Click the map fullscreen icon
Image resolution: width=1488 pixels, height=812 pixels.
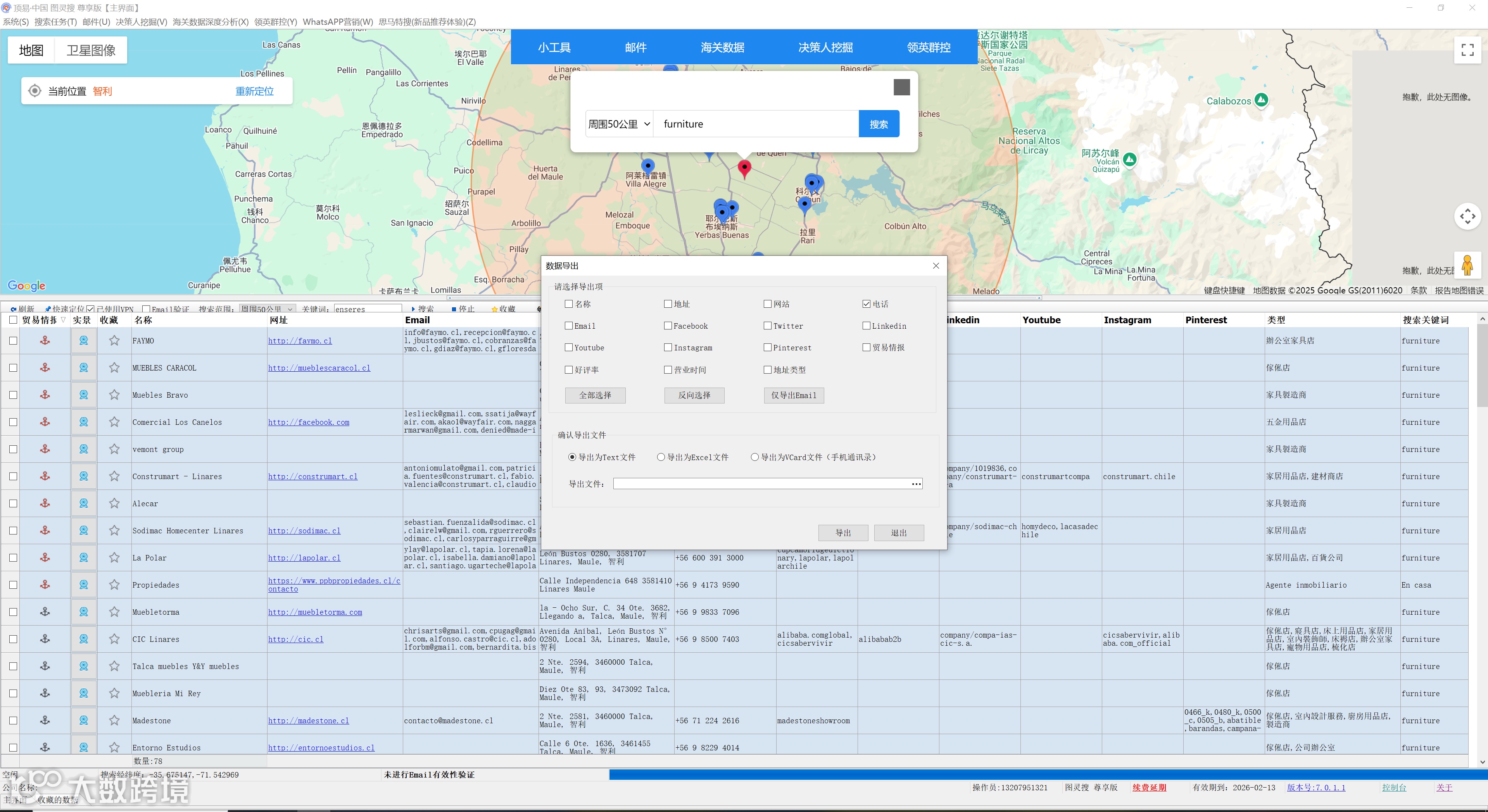1467,50
